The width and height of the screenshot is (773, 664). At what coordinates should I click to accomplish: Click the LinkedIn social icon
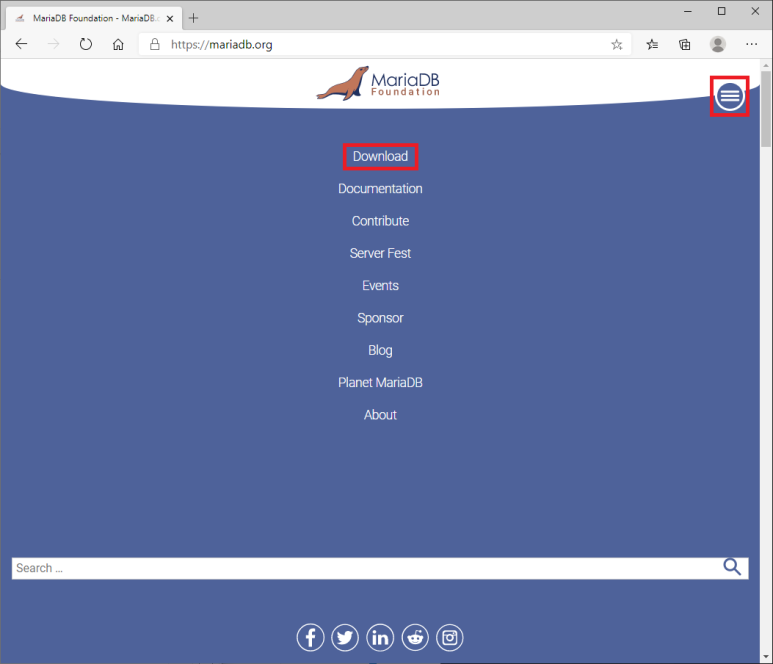point(380,637)
